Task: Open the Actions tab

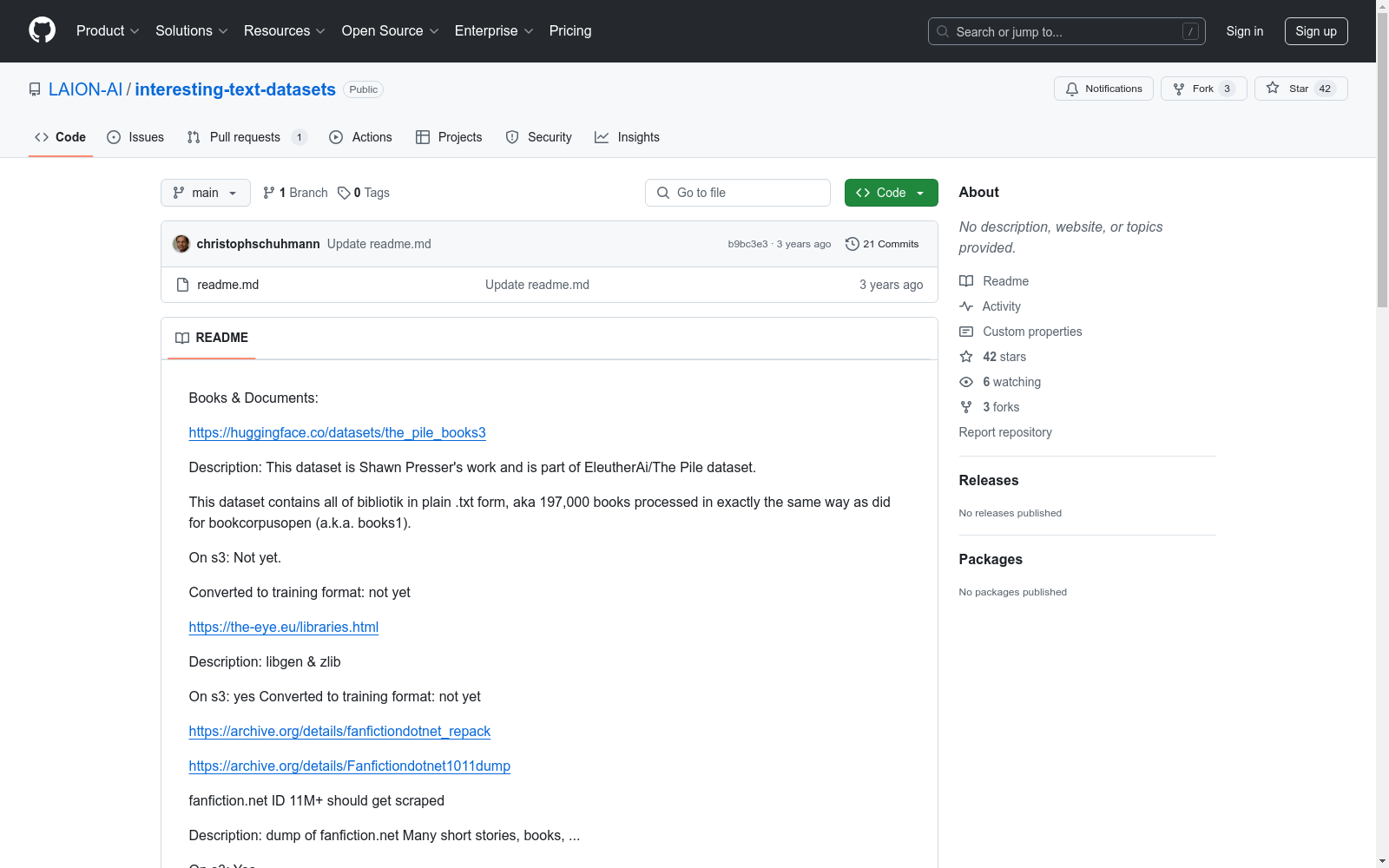Action: (360, 137)
